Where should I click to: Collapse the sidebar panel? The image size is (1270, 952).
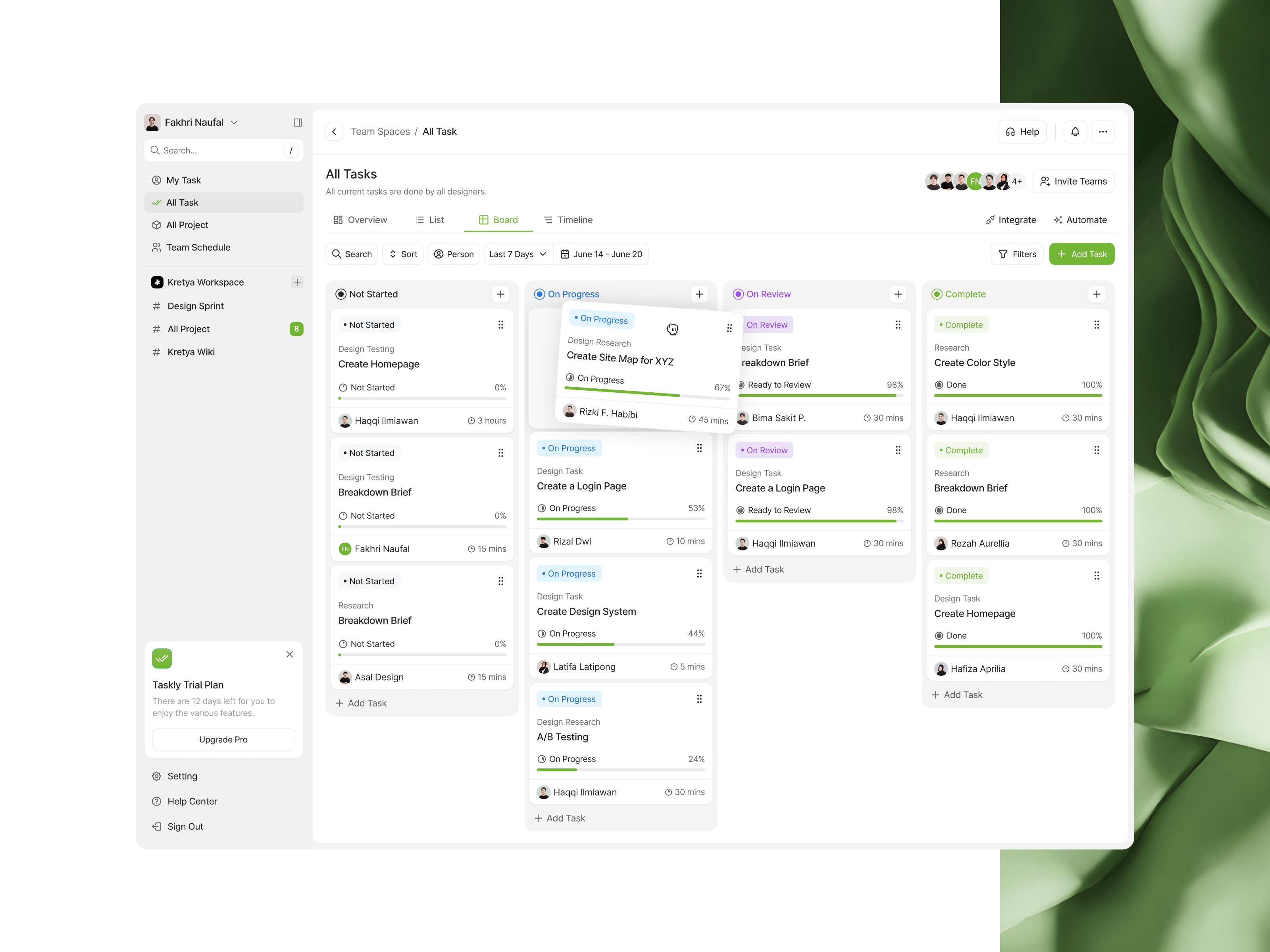click(x=298, y=122)
